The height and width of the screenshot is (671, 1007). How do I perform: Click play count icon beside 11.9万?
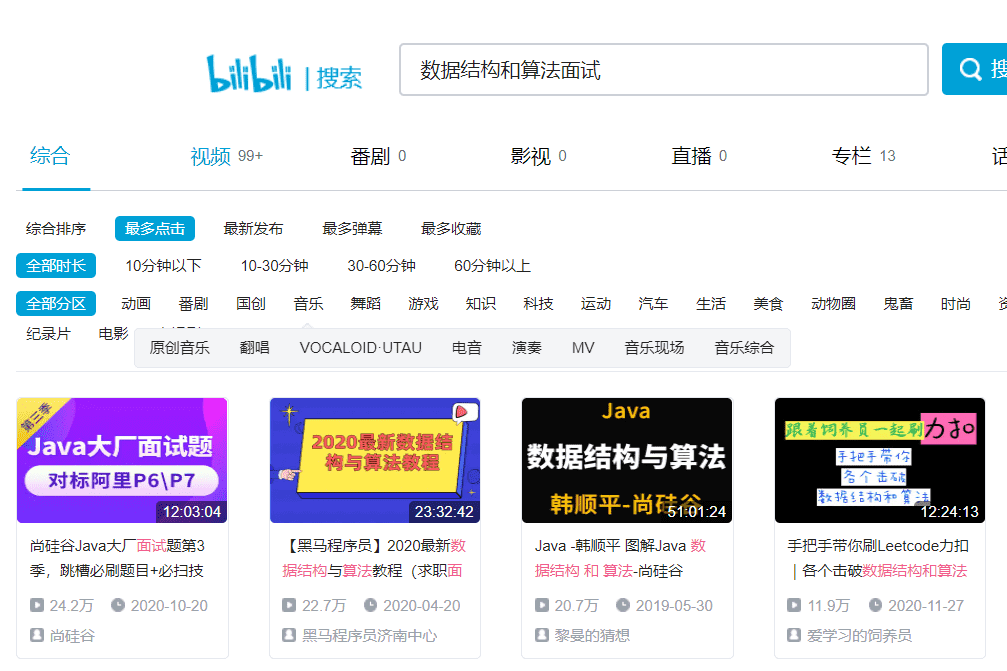pos(794,605)
